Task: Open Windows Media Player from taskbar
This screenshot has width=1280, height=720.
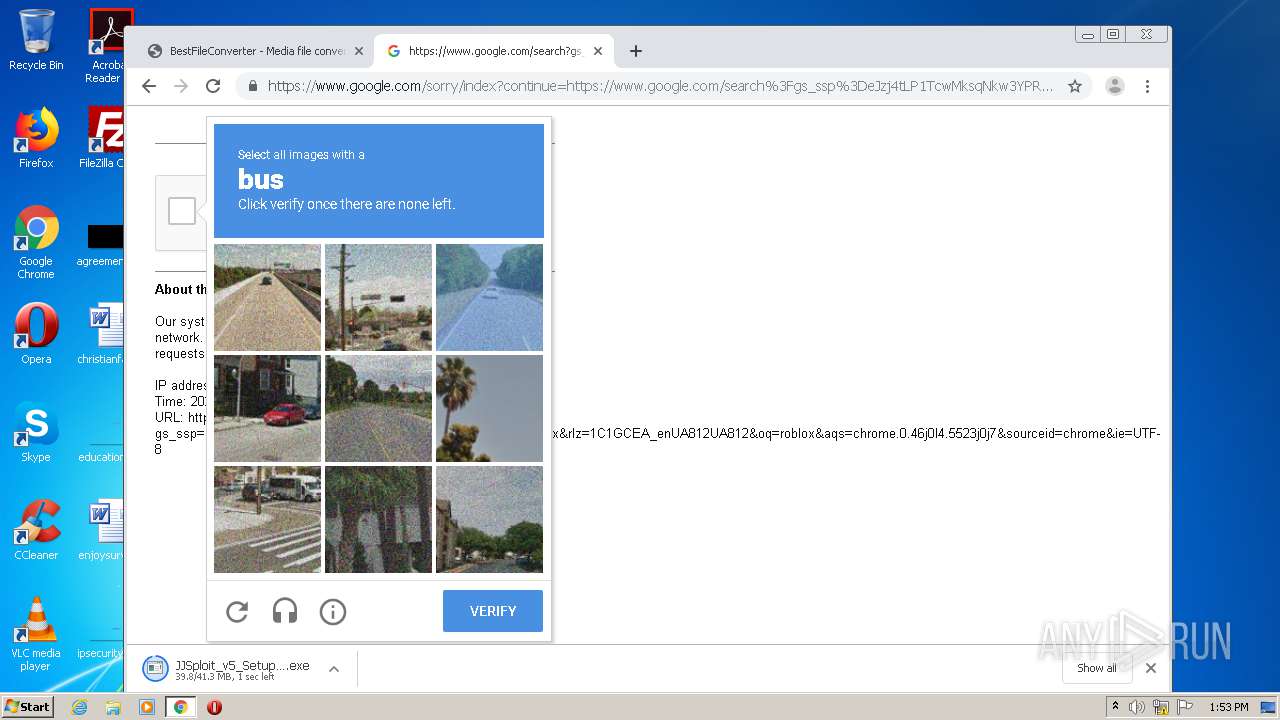Action: (147, 707)
